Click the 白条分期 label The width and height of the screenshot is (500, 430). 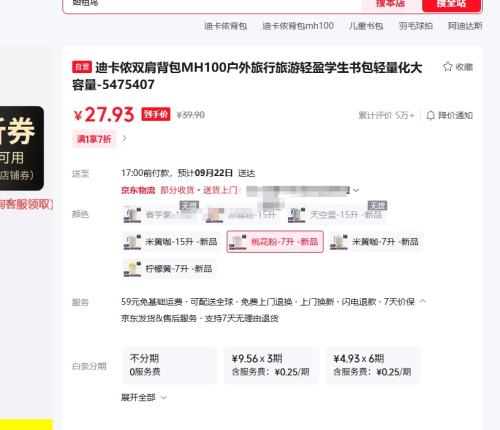pos(89,366)
